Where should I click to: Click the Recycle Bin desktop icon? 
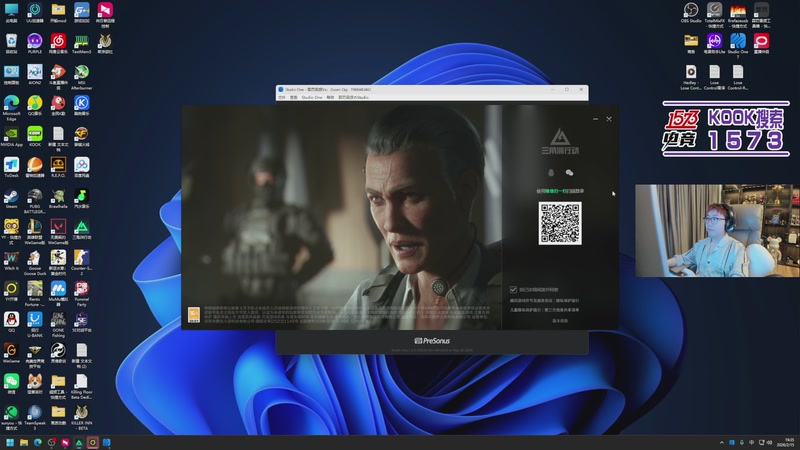pos(11,43)
